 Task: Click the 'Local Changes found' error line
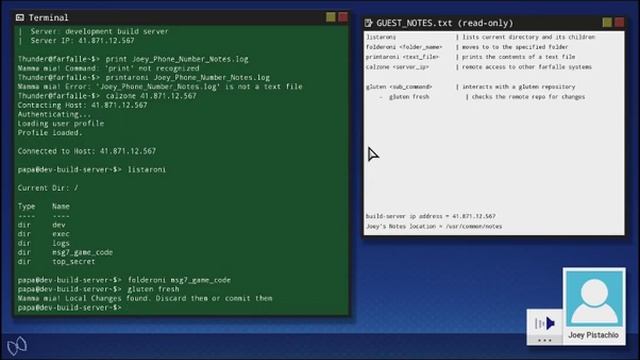[145, 298]
